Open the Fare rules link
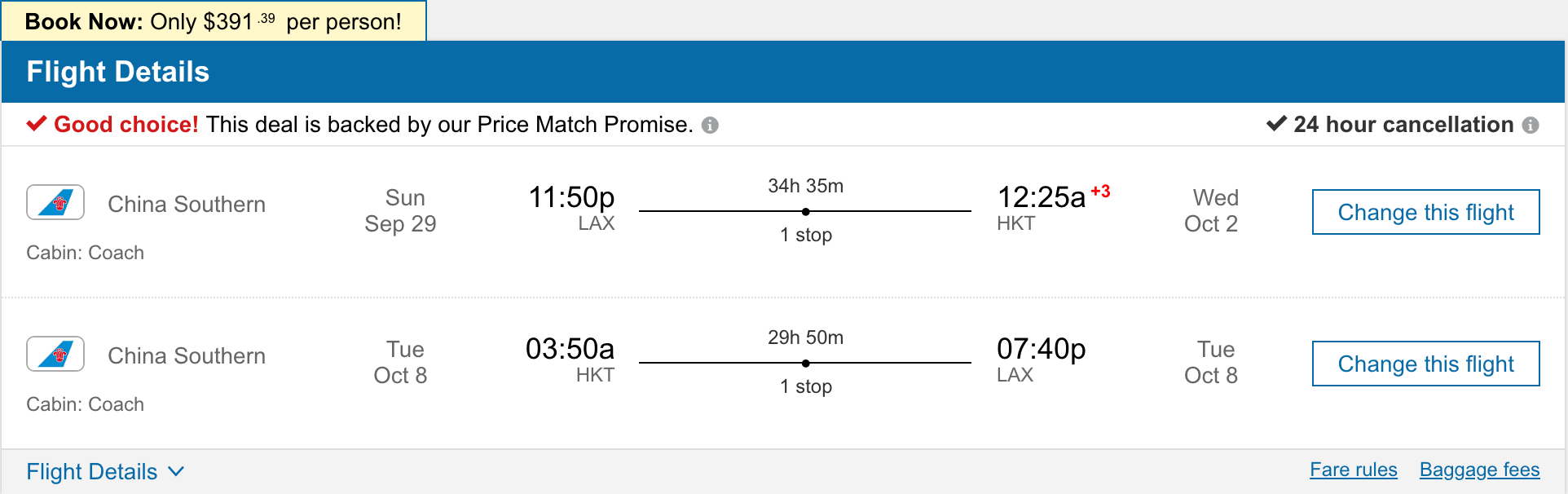 pos(1353,470)
